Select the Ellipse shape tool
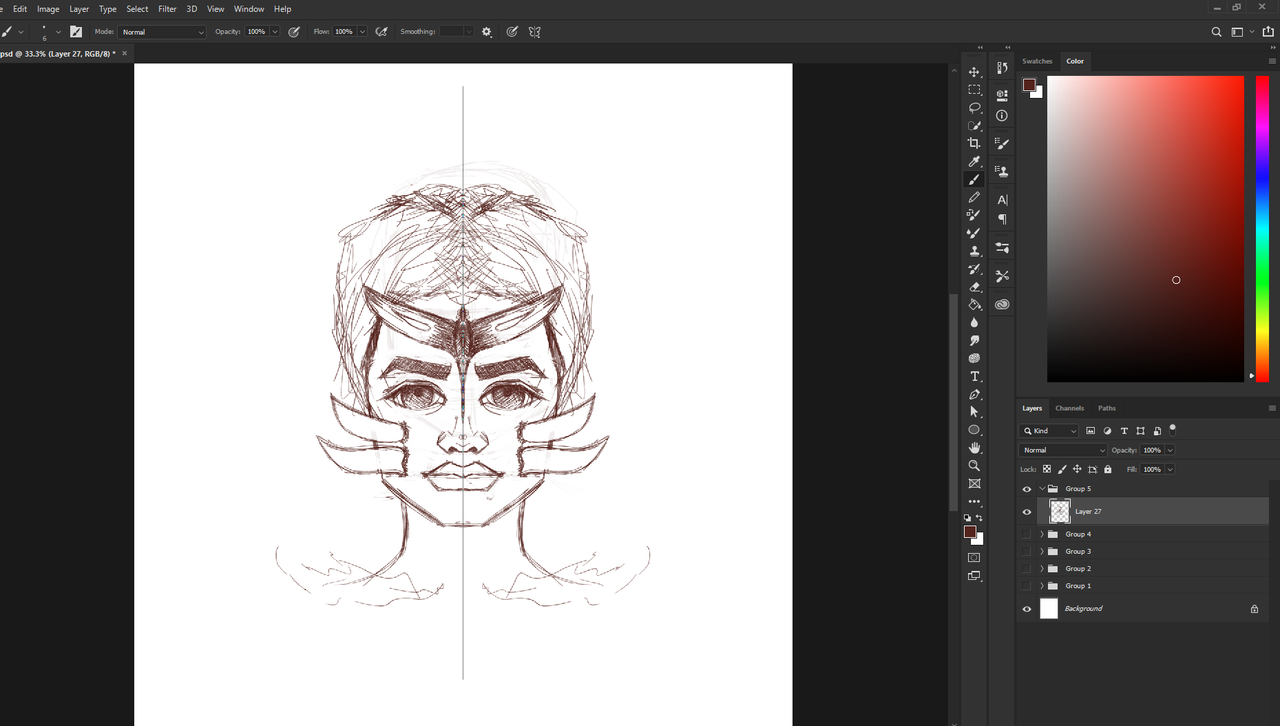Screen dimensions: 1280x726 pos(974,430)
